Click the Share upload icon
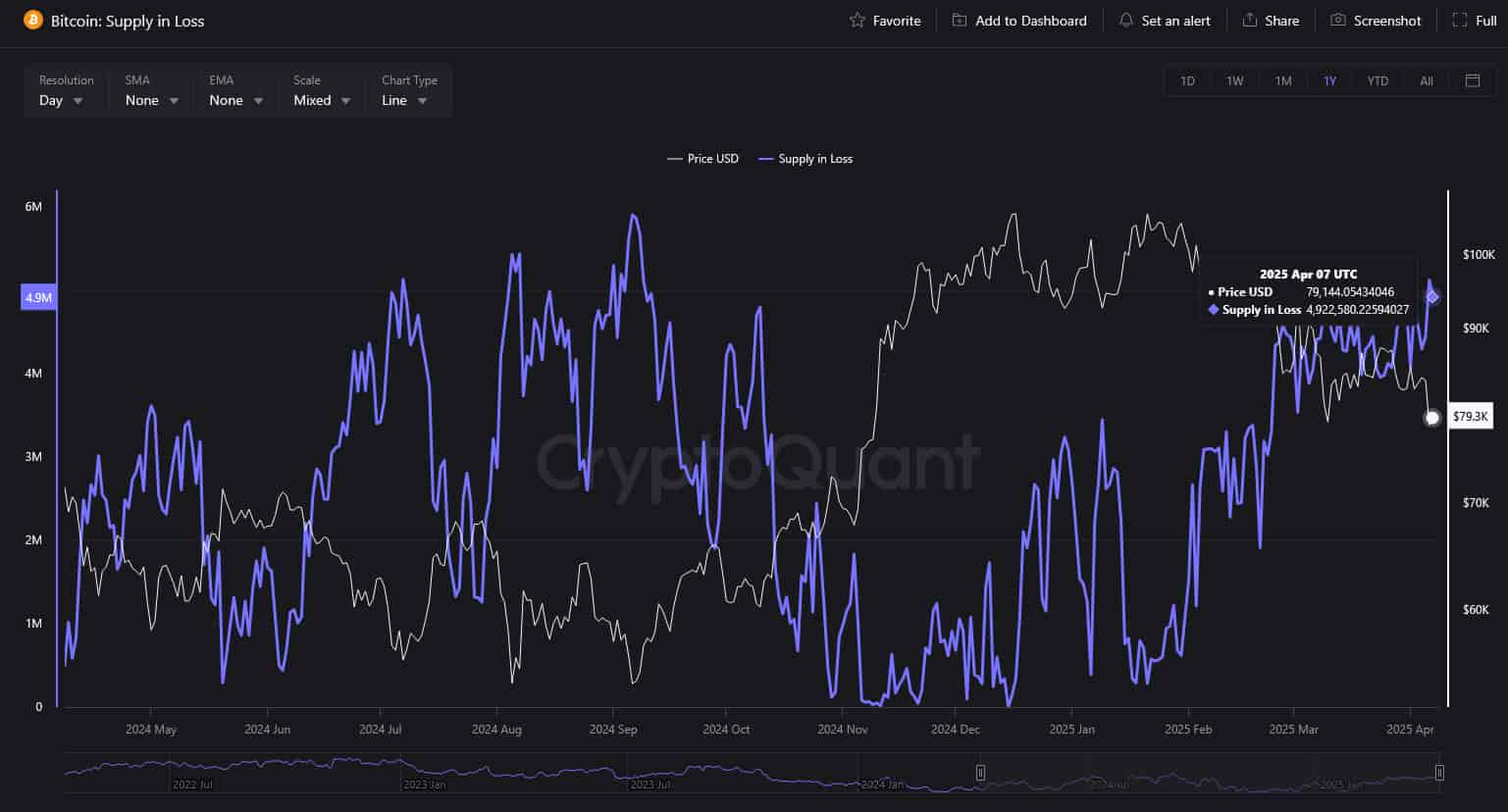This screenshot has width=1508, height=812. pyautogui.click(x=1249, y=21)
